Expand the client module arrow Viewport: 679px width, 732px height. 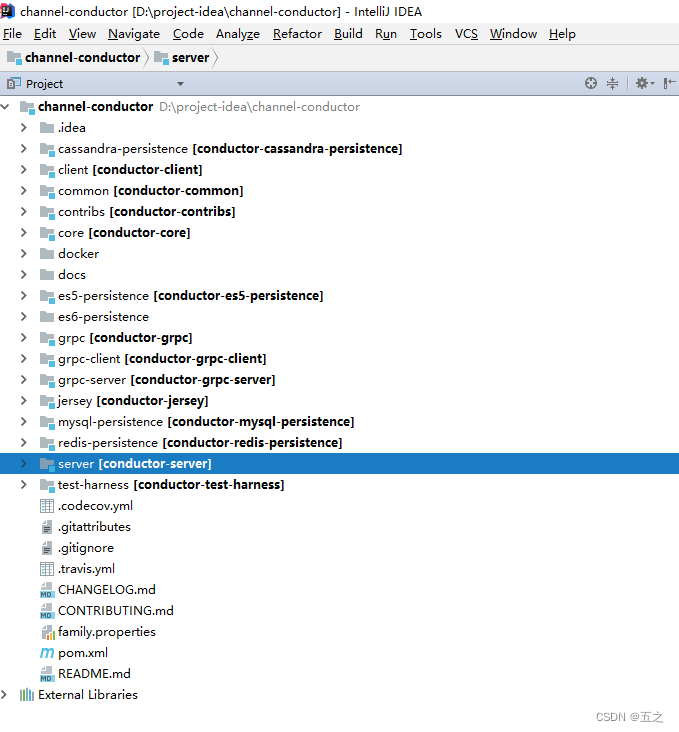click(x=23, y=169)
